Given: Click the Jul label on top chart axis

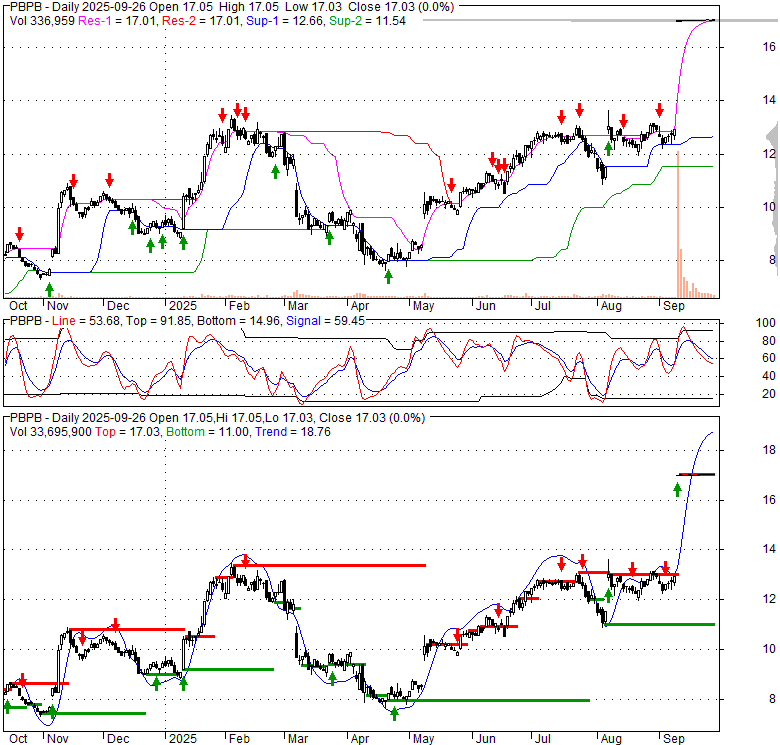Looking at the screenshot, I should (x=543, y=305).
